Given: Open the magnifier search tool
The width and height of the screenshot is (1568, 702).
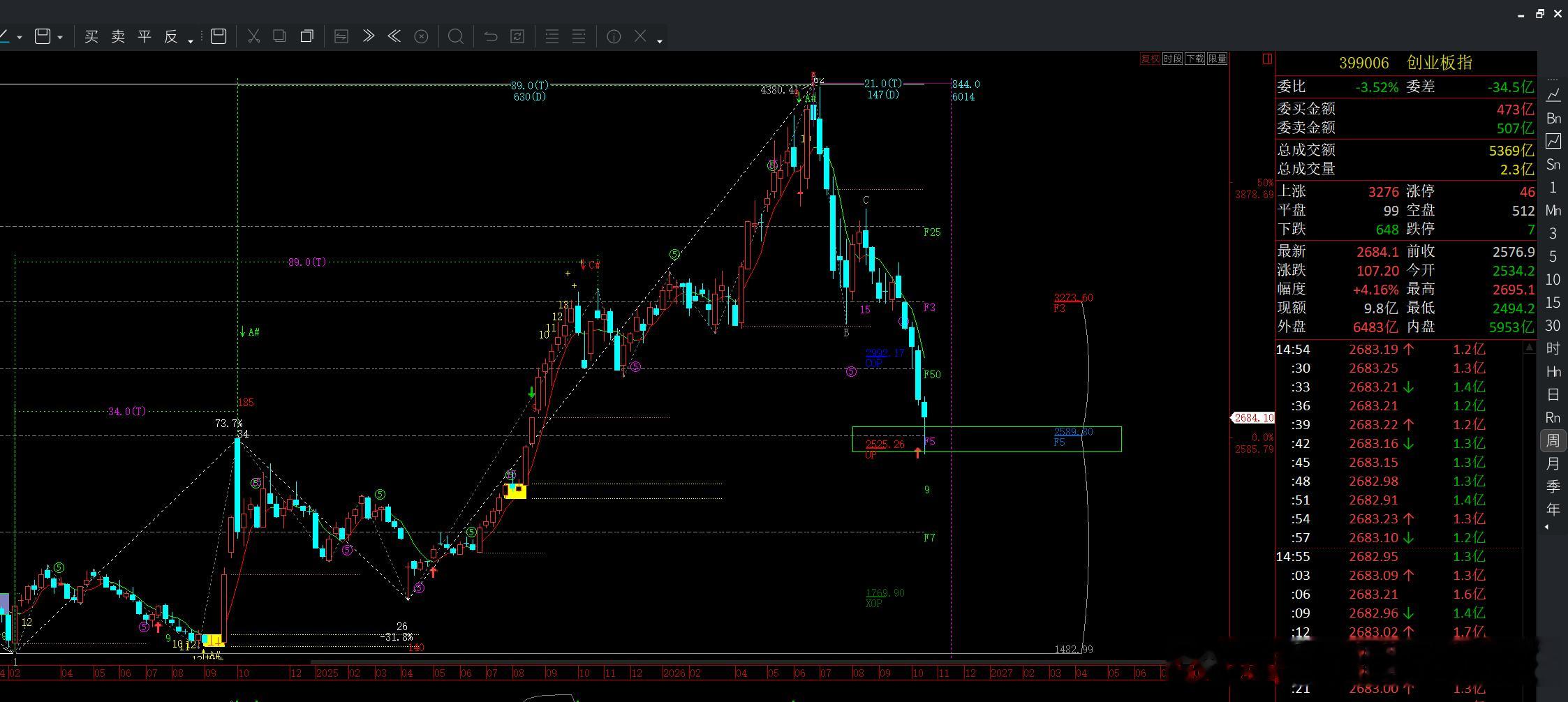Looking at the screenshot, I should (455, 36).
